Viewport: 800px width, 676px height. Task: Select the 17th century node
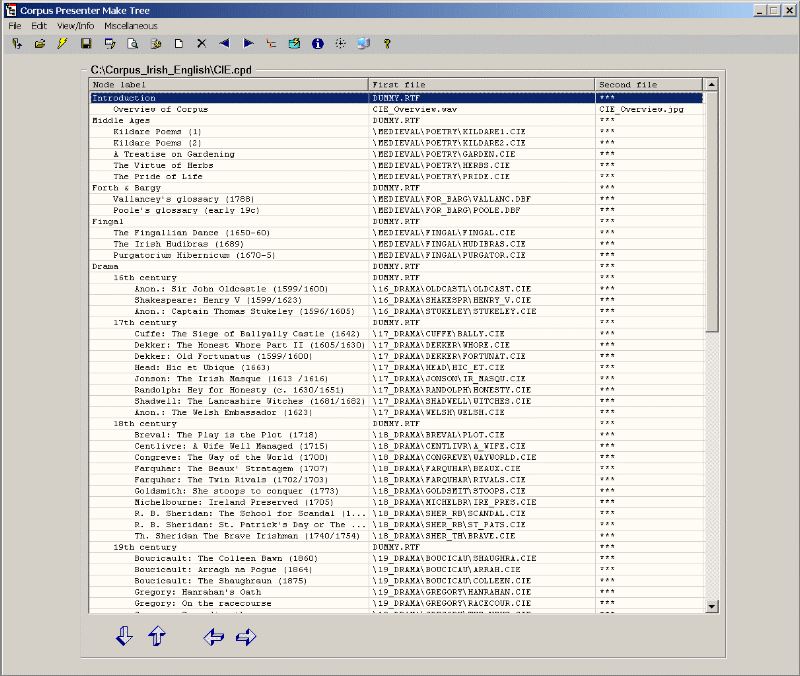tap(145, 323)
